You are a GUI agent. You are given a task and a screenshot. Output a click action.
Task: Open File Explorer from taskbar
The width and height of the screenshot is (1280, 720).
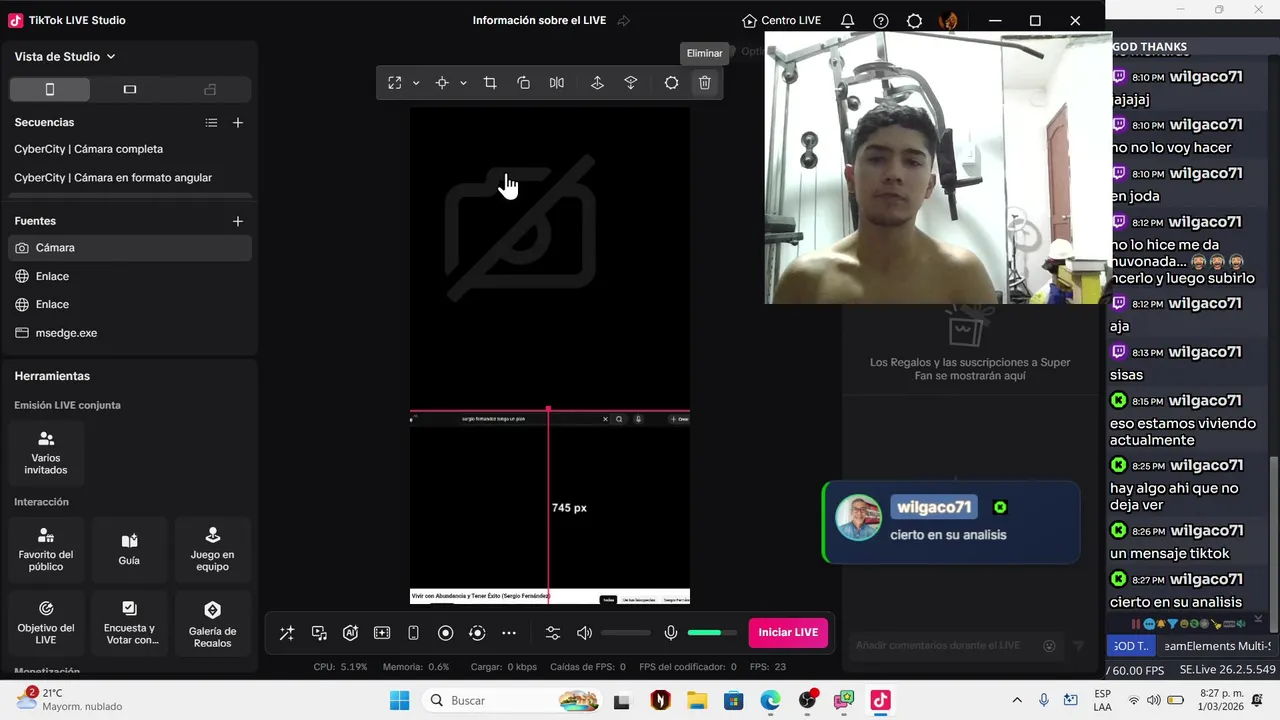[697, 701]
